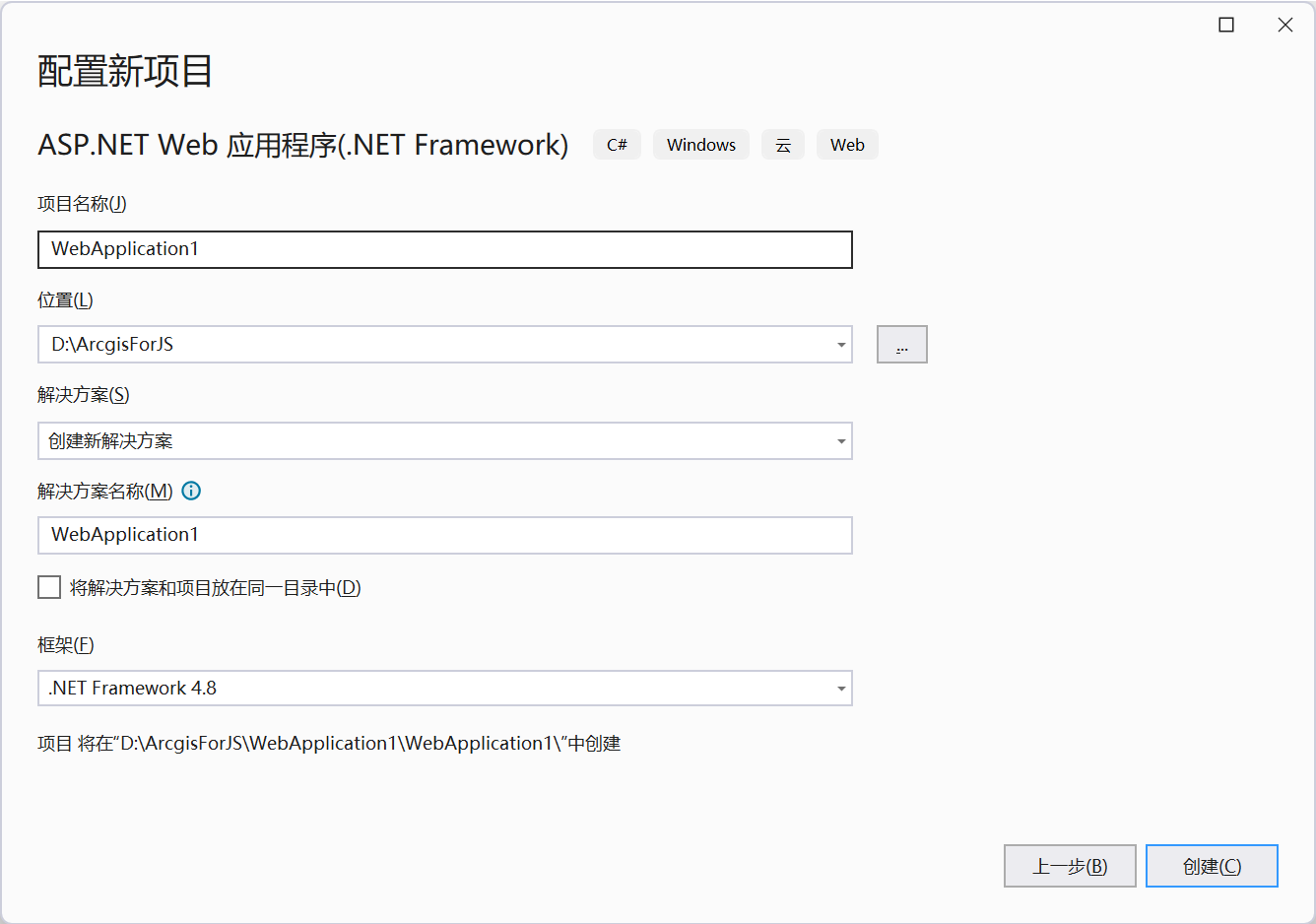Open the location path dropdown arrow
1316x924 pixels.
coord(841,345)
